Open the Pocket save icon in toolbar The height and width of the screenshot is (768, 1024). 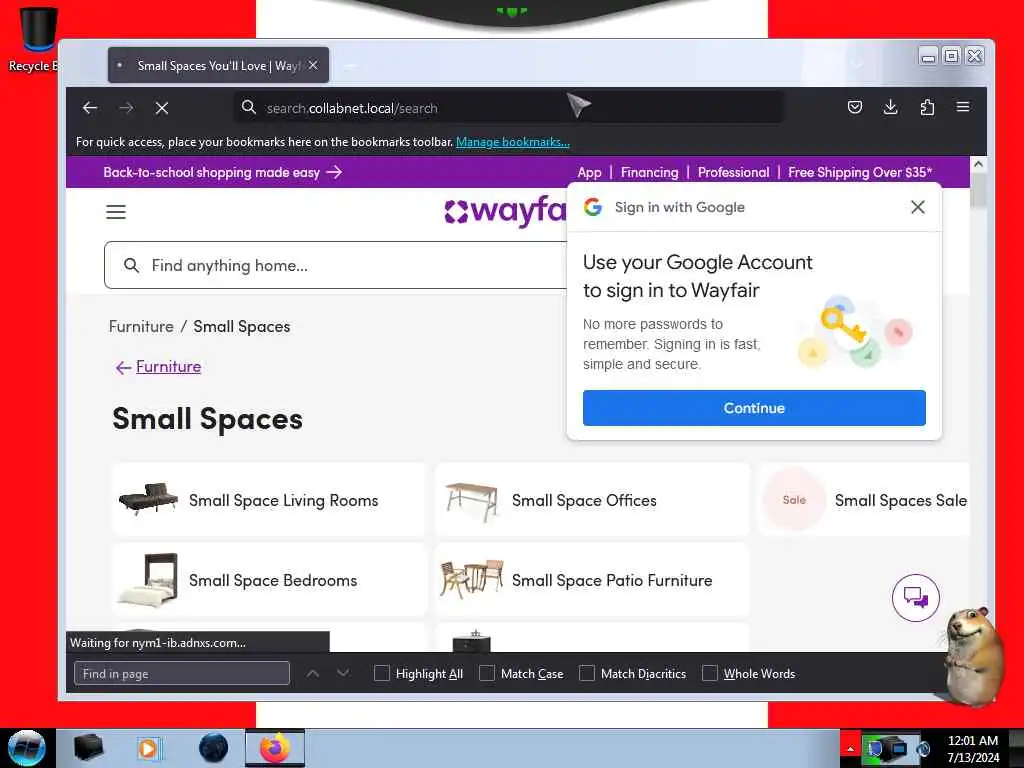(x=854, y=107)
